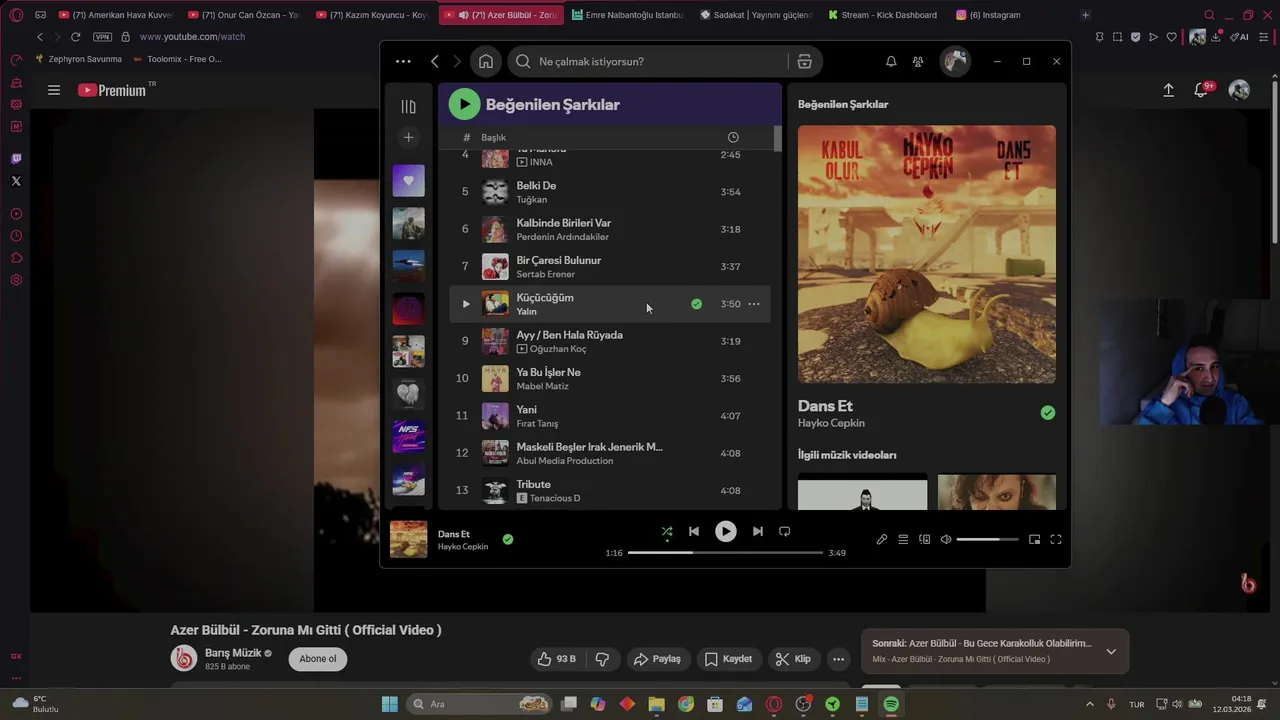1280x720 pixels.
Task: Save video with Kaydet button
Action: (x=728, y=659)
